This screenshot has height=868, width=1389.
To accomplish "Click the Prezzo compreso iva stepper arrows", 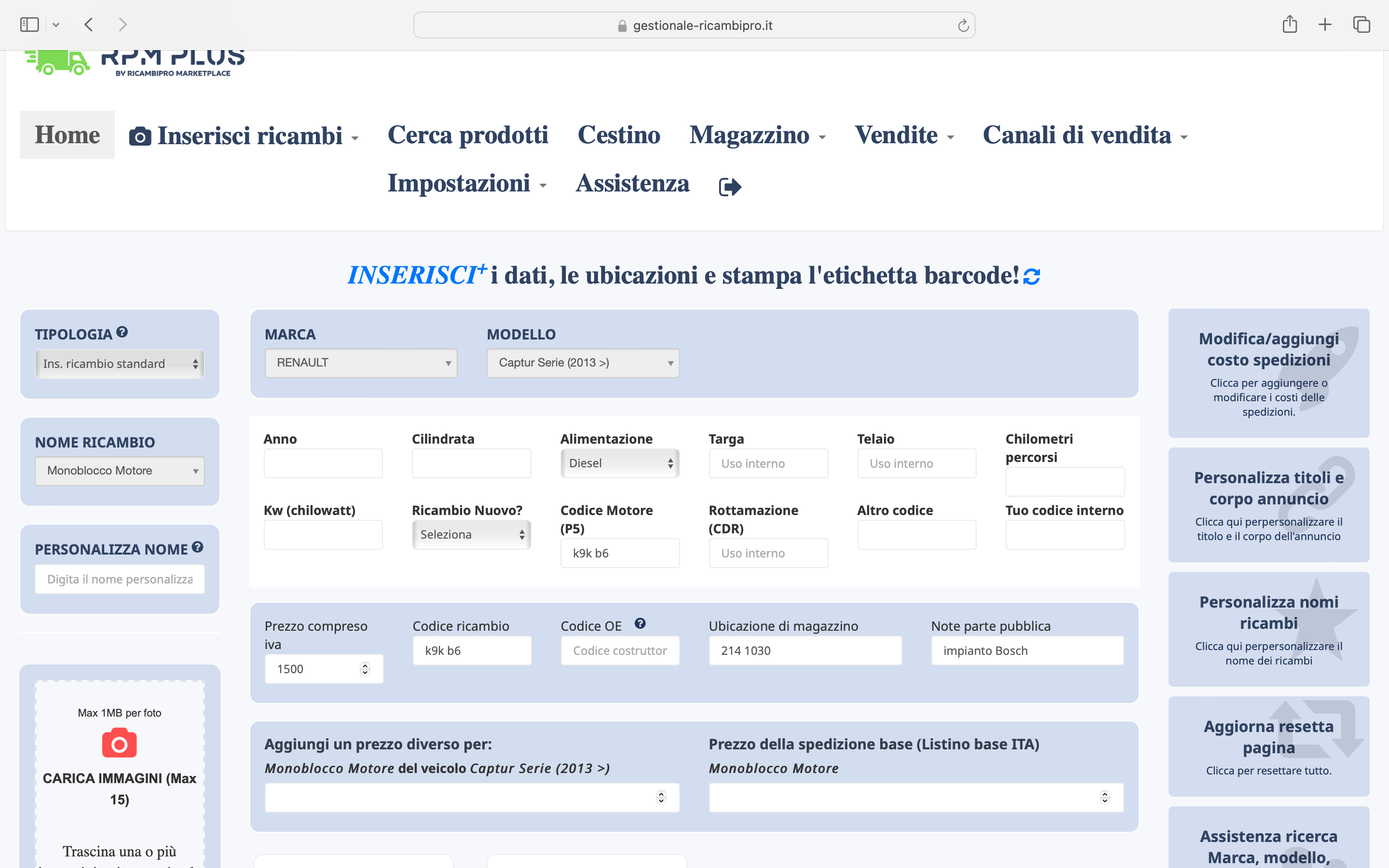I will tap(365, 669).
